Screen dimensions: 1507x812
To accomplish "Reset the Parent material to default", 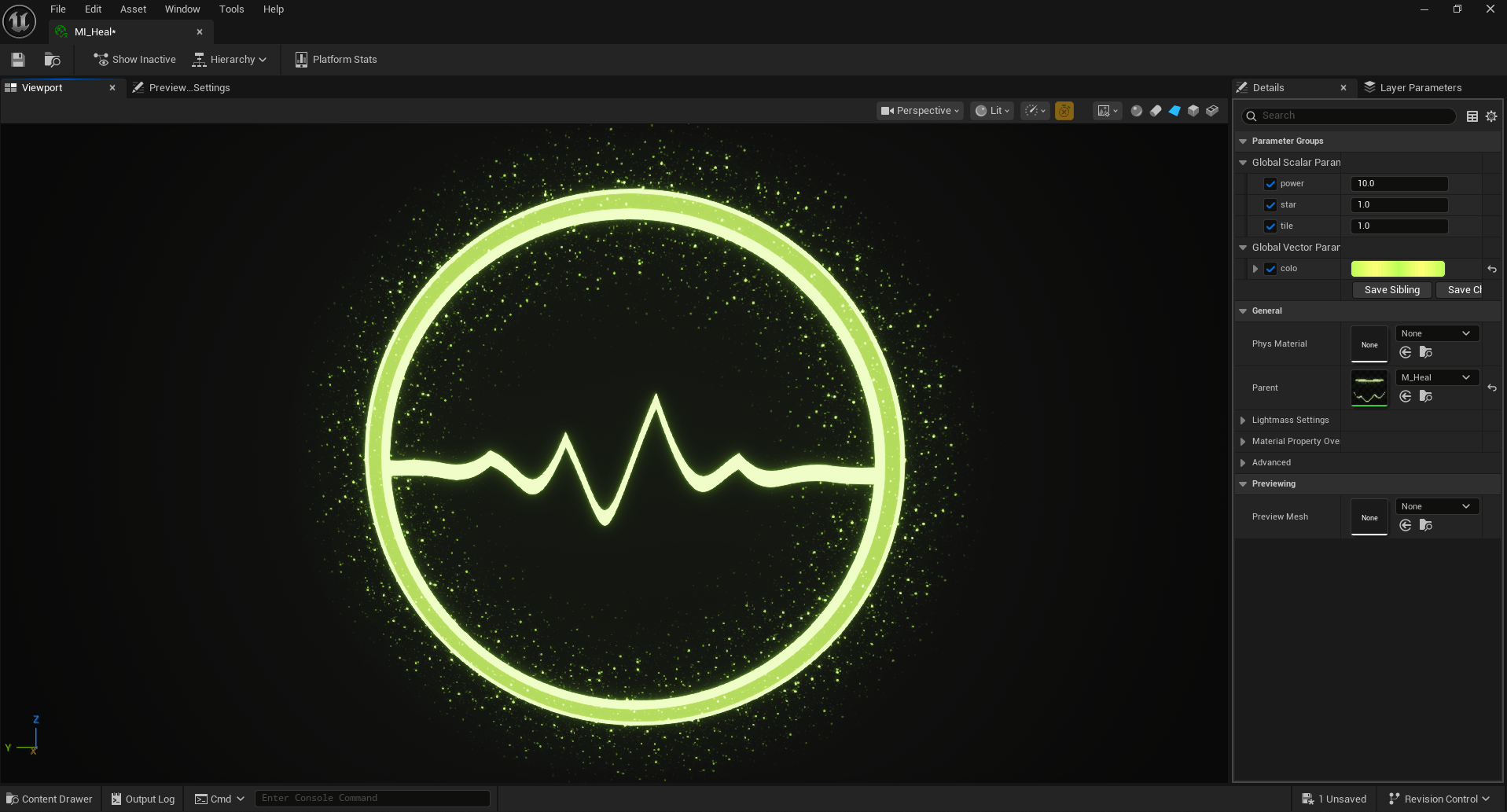I will [1492, 388].
